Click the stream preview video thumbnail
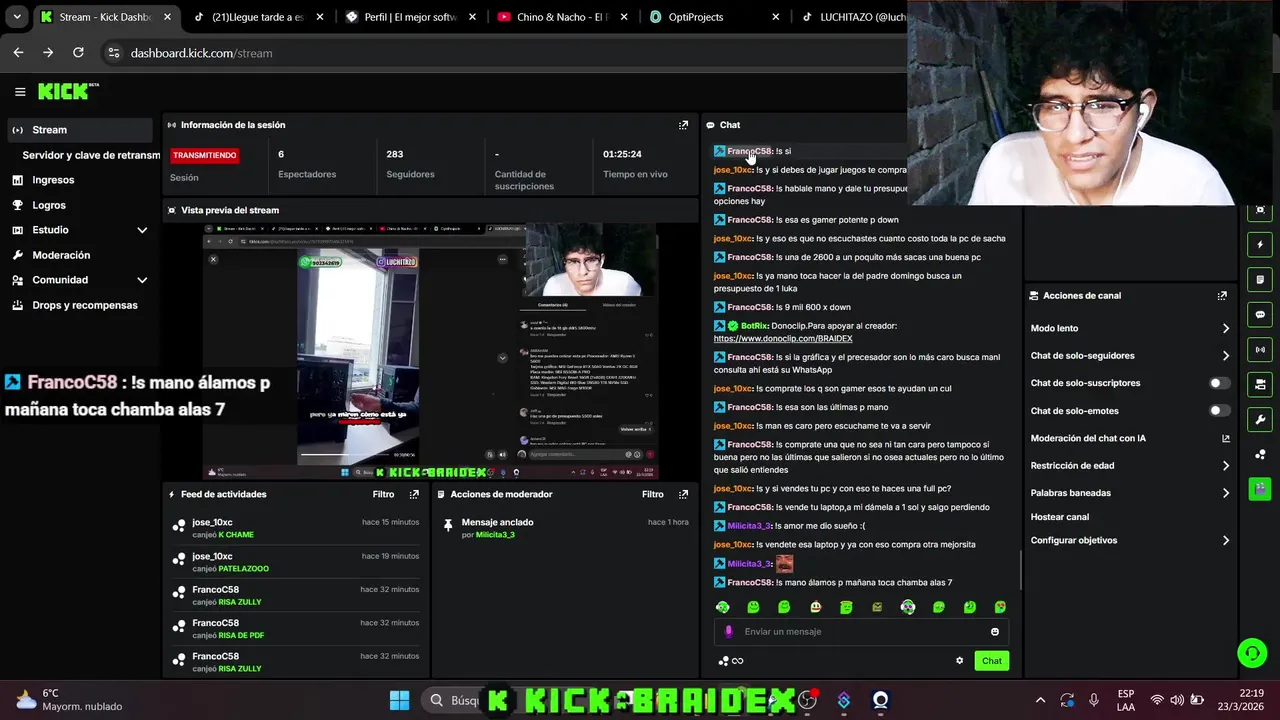Screen dimensions: 1280x720 [x=430, y=352]
